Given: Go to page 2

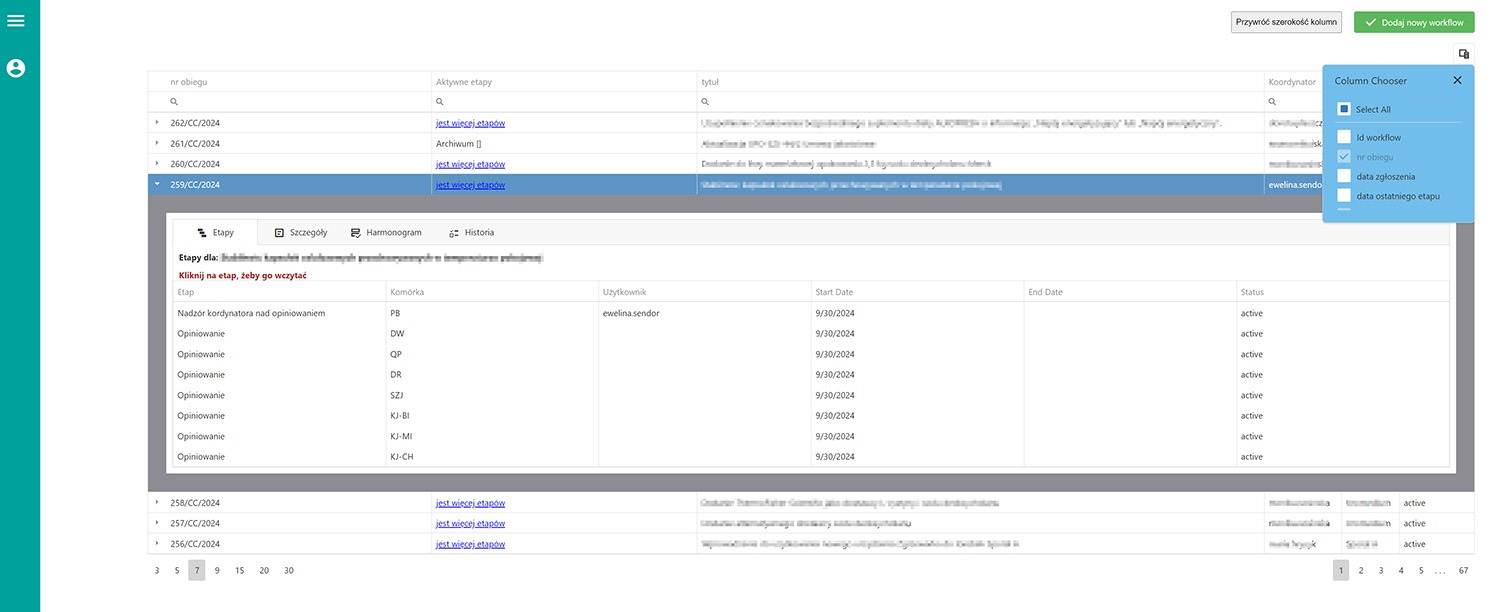Looking at the screenshot, I should point(1361,570).
